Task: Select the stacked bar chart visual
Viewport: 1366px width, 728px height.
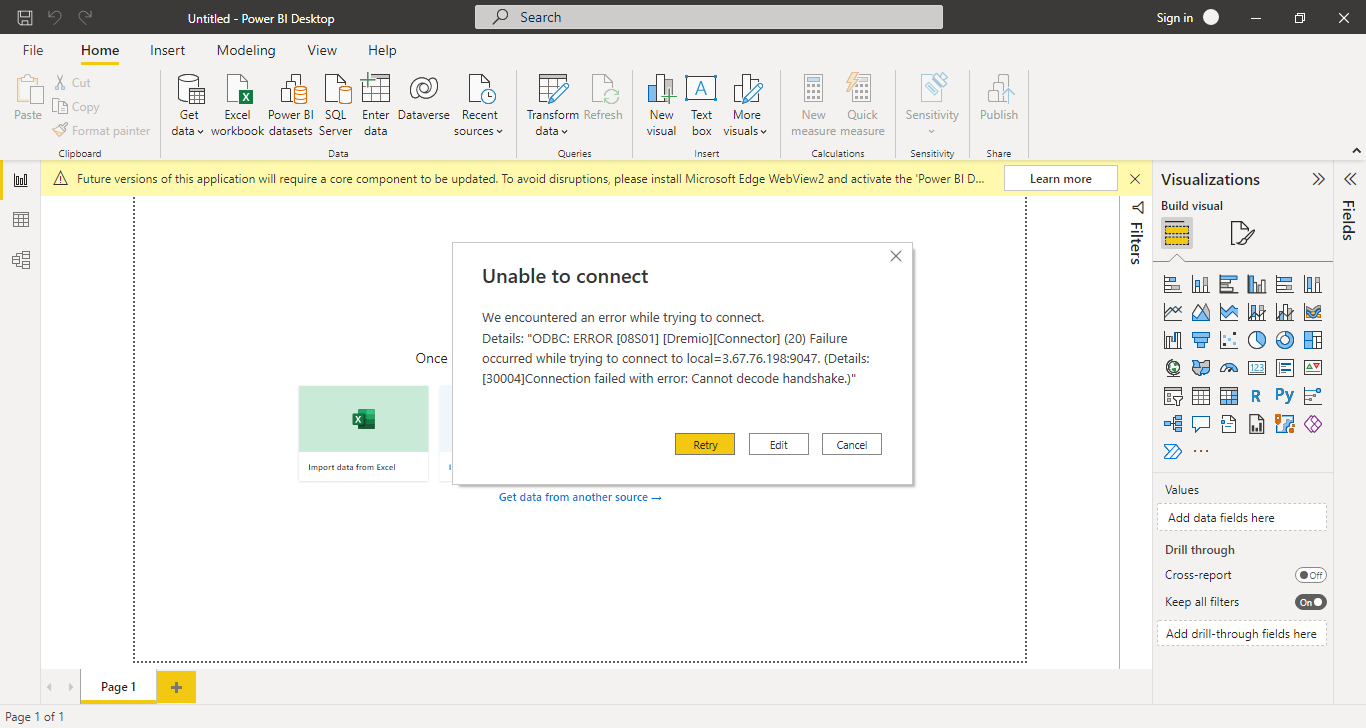Action: tap(1173, 285)
